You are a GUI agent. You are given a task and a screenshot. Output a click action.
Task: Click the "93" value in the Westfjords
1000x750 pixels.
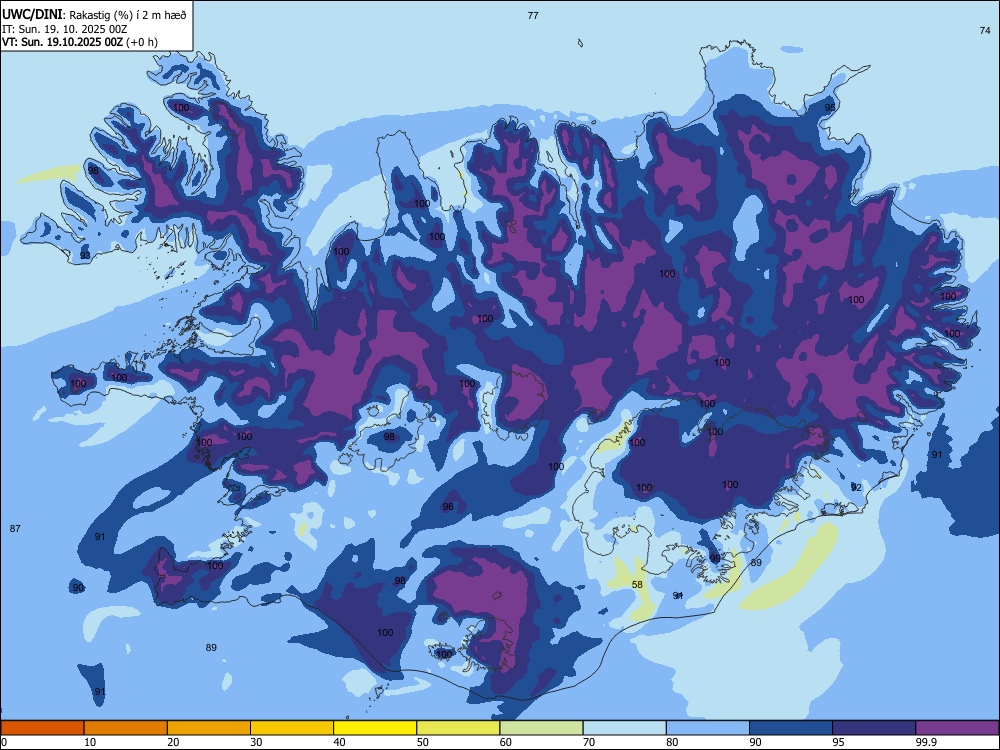pos(85,255)
